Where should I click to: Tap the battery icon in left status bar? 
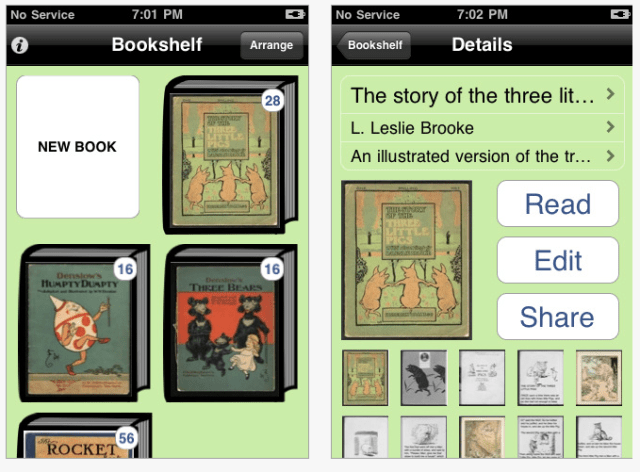(295, 15)
